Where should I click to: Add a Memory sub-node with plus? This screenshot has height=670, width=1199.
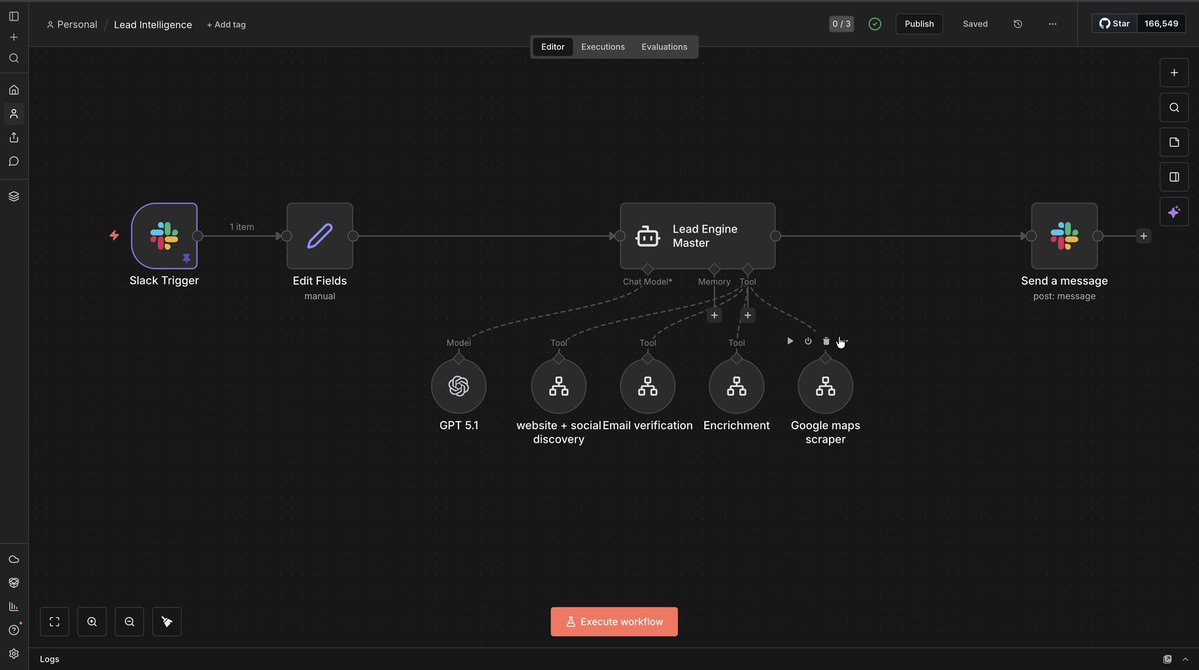point(714,315)
